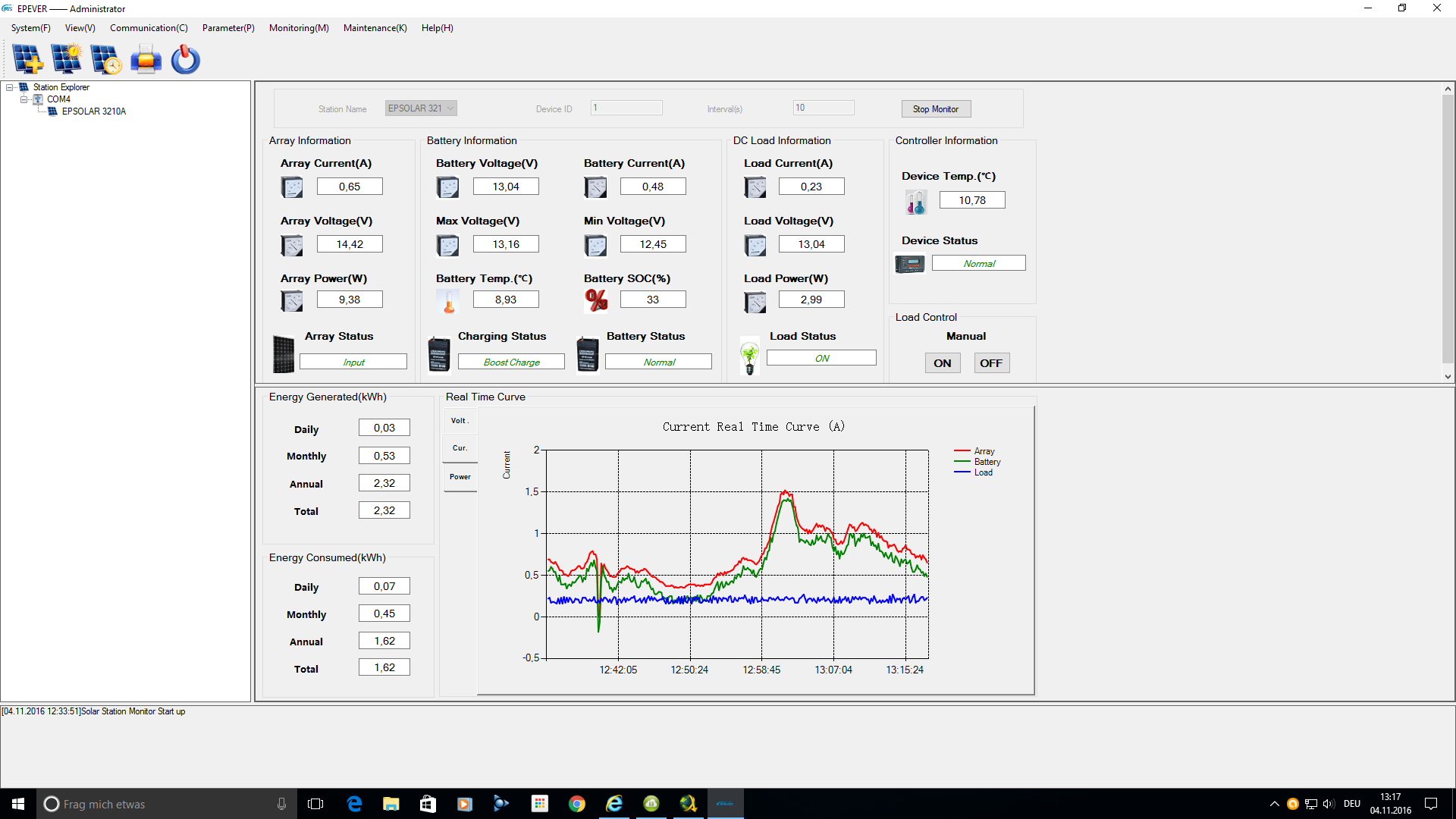Switch curve view to Volt.
This screenshot has width=1456, height=819.
click(460, 421)
